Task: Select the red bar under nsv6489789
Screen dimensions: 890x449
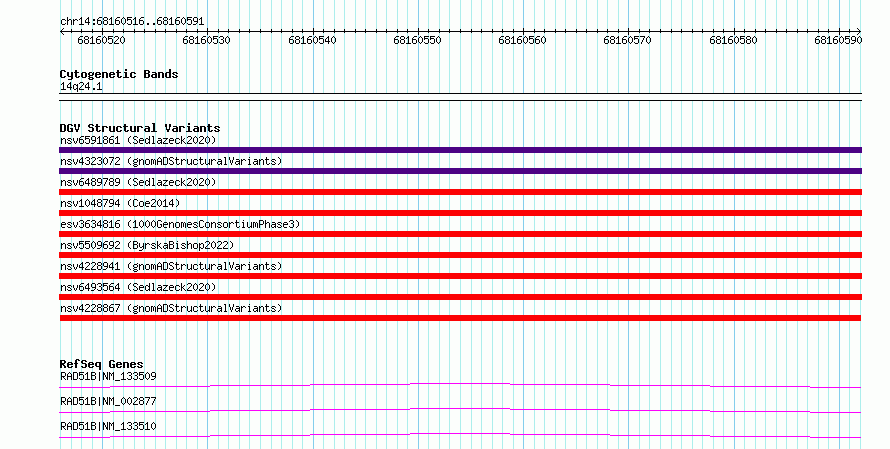Action: (x=460, y=192)
